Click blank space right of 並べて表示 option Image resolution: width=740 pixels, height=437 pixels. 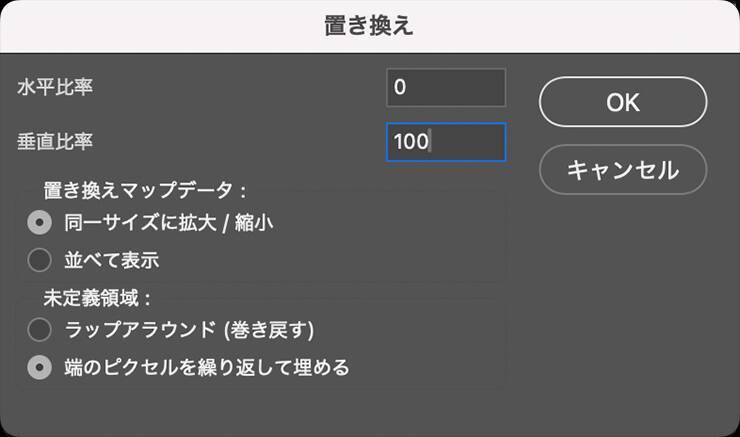(350, 260)
